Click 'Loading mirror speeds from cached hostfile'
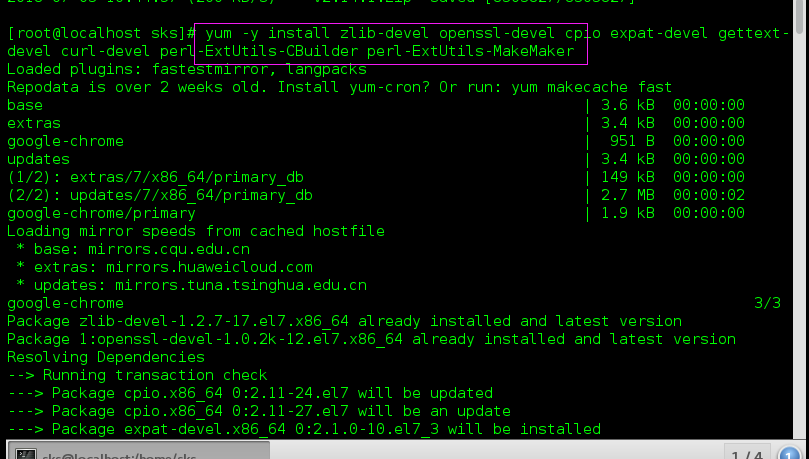809x459 pixels. pyautogui.click(x=196, y=231)
